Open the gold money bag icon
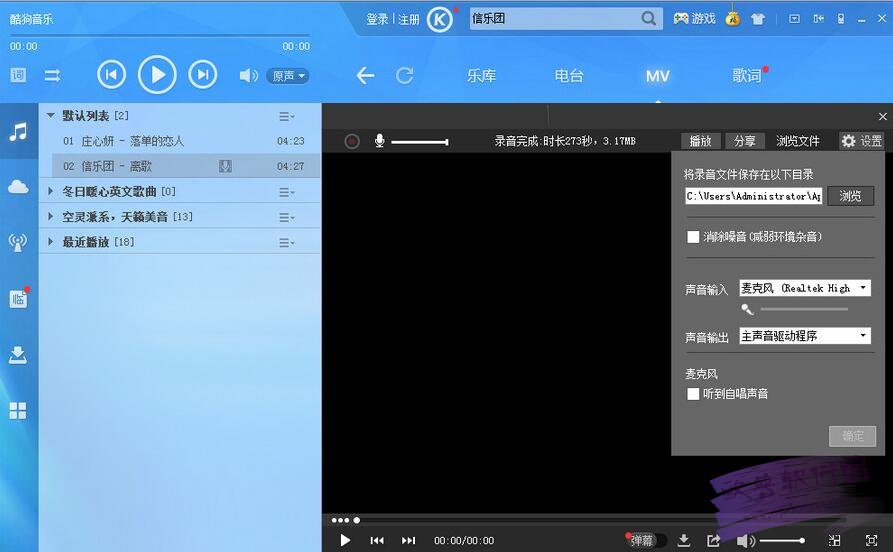Viewport: 893px width, 552px height. point(733,19)
